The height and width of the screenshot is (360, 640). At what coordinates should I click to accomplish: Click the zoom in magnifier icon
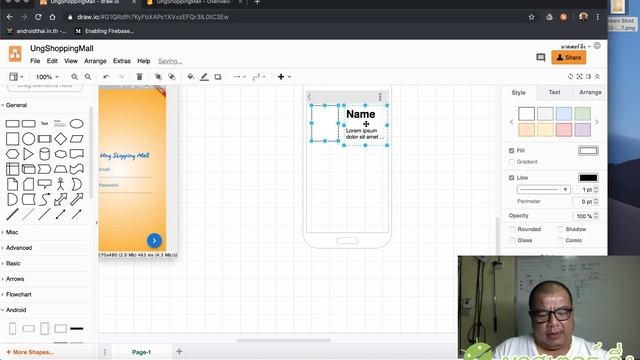pyautogui.click(x=74, y=77)
